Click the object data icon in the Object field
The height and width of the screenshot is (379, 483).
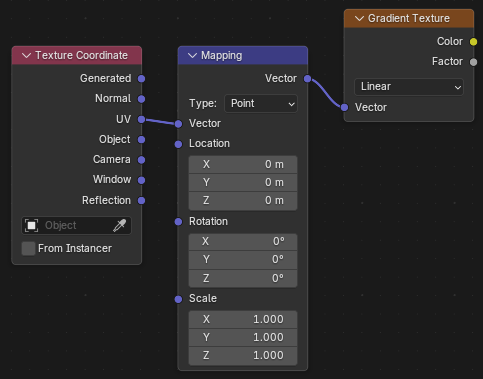pos(31,226)
